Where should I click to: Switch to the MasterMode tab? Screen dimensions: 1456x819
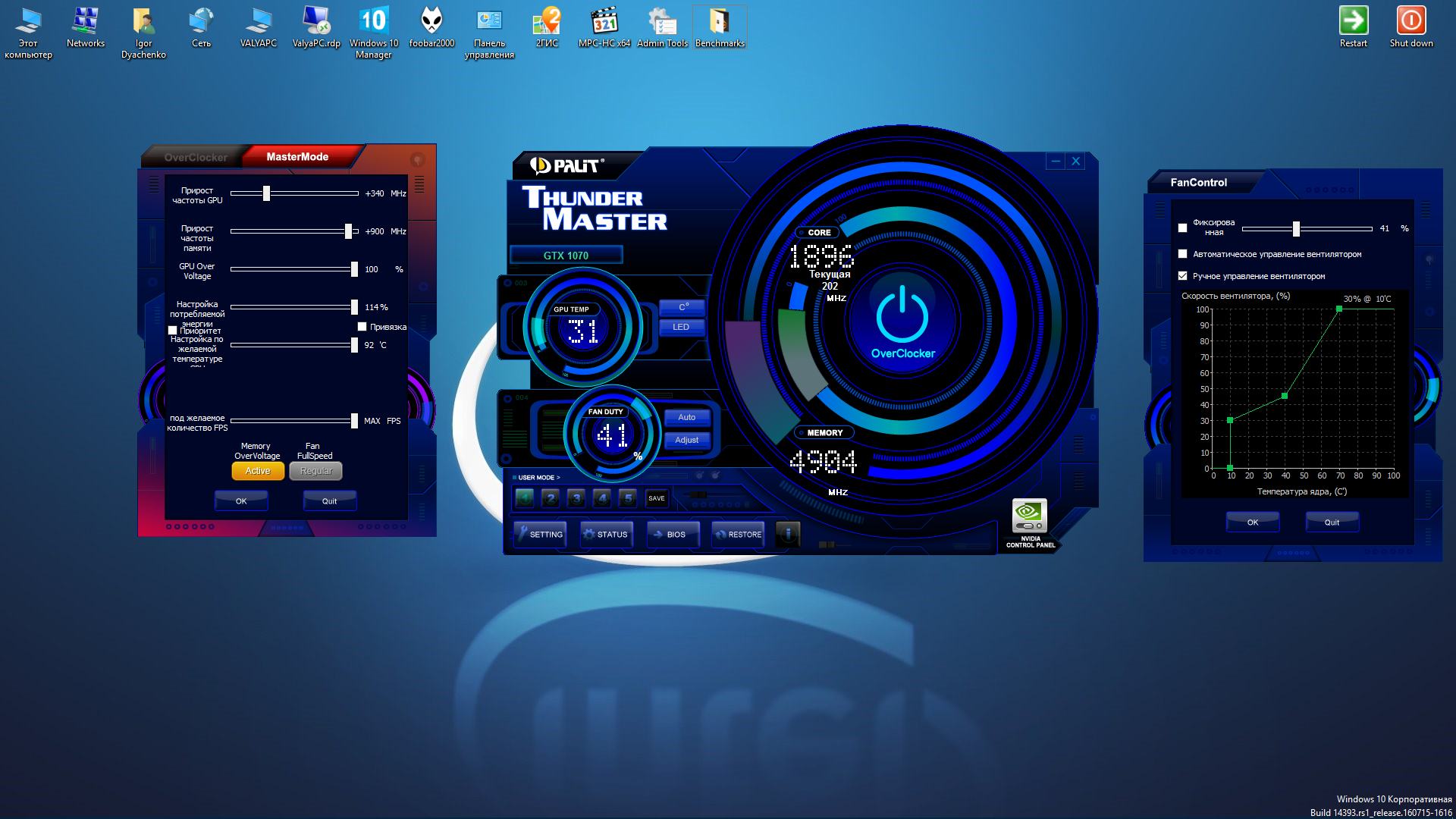coord(297,156)
